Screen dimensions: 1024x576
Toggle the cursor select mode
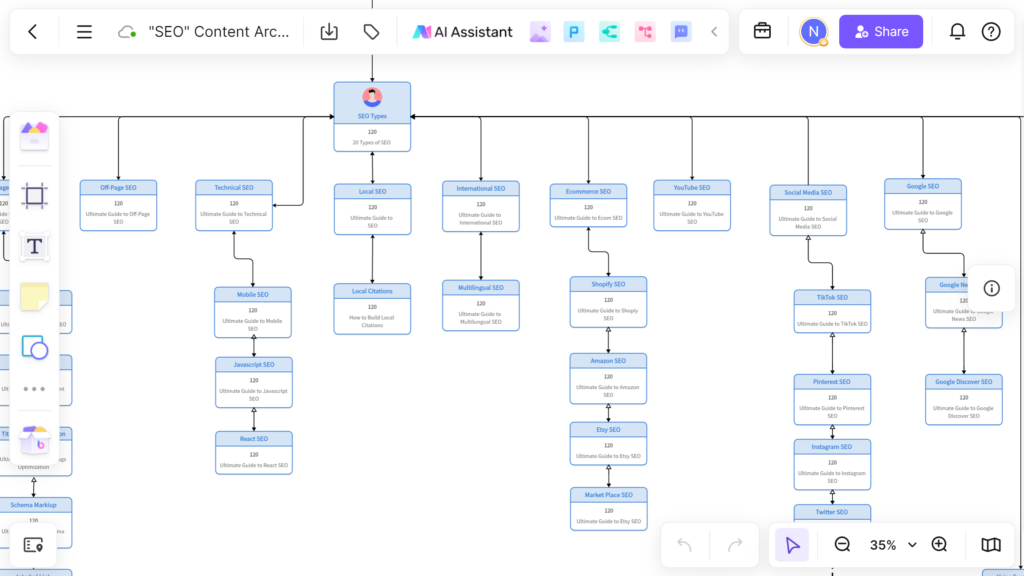click(x=792, y=545)
